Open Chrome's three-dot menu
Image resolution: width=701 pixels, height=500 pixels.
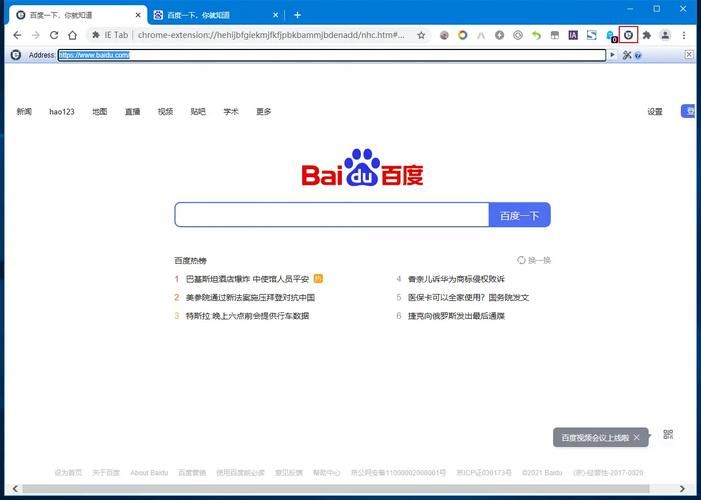click(684, 35)
